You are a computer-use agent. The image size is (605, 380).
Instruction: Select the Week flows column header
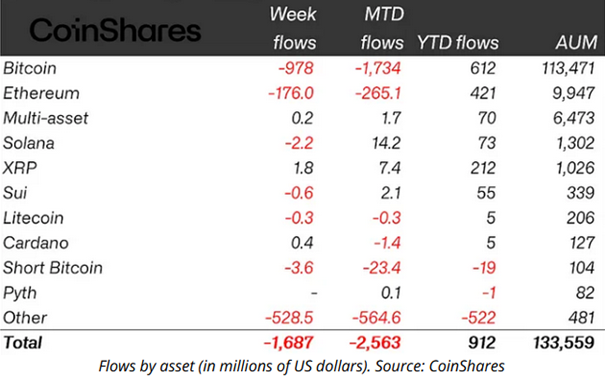click(x=294, y=29)
